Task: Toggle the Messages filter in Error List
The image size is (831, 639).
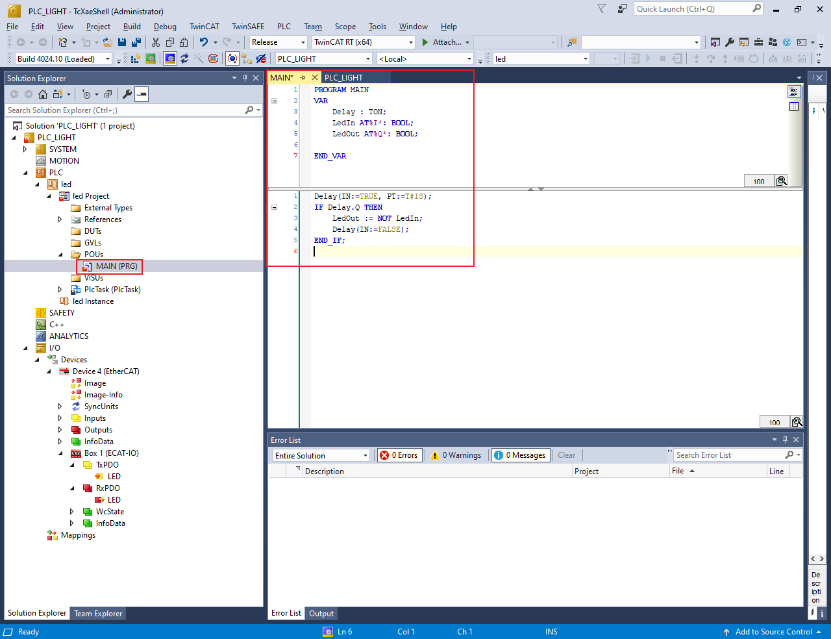Action: 520,455
